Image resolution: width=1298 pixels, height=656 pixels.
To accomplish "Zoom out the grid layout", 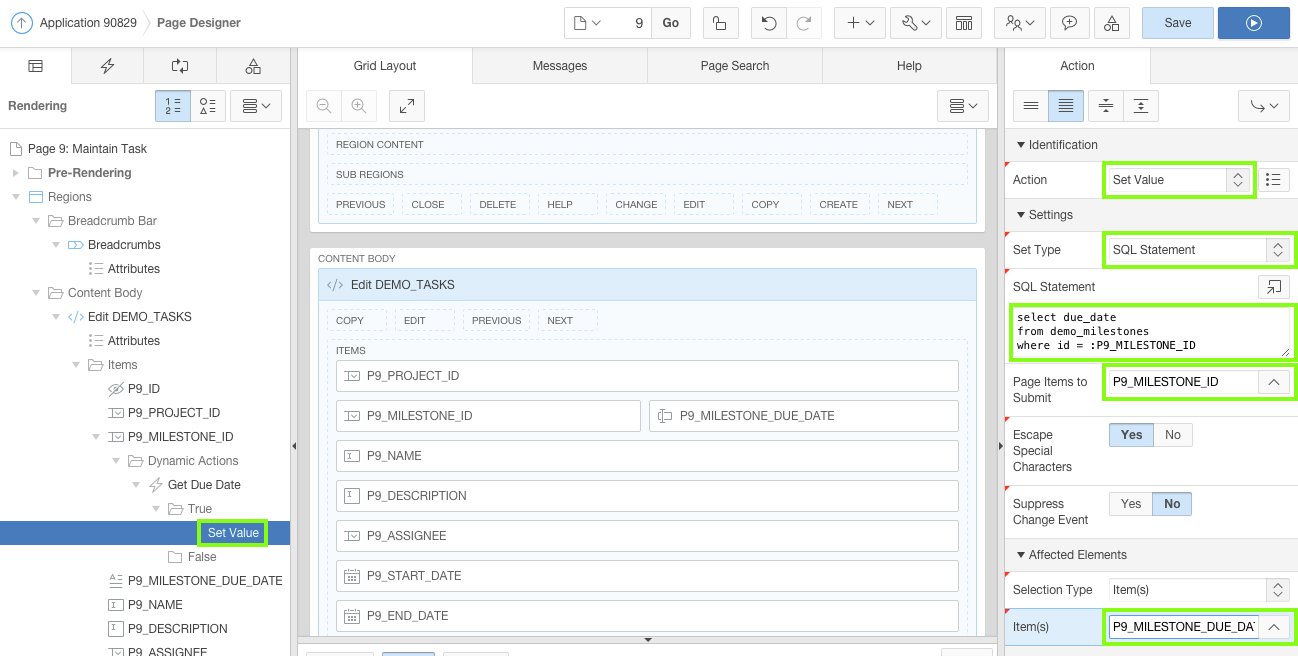I will pos(324,106).
